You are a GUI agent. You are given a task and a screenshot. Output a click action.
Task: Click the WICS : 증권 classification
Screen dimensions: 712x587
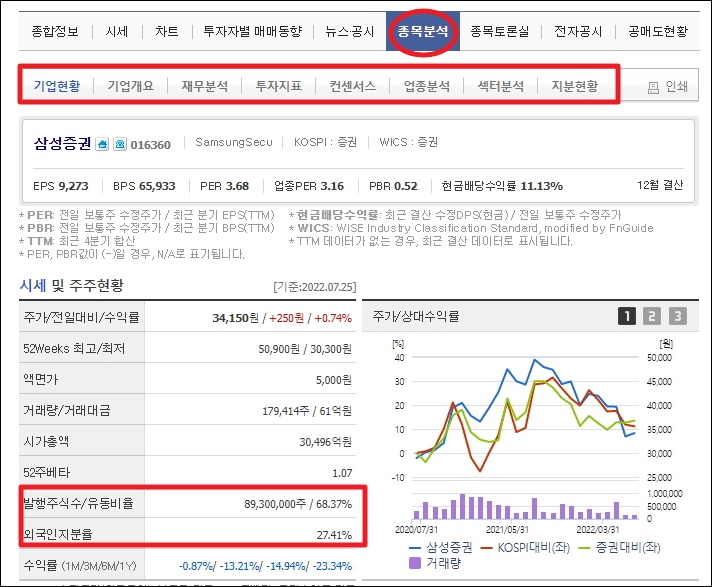point(409,142)
